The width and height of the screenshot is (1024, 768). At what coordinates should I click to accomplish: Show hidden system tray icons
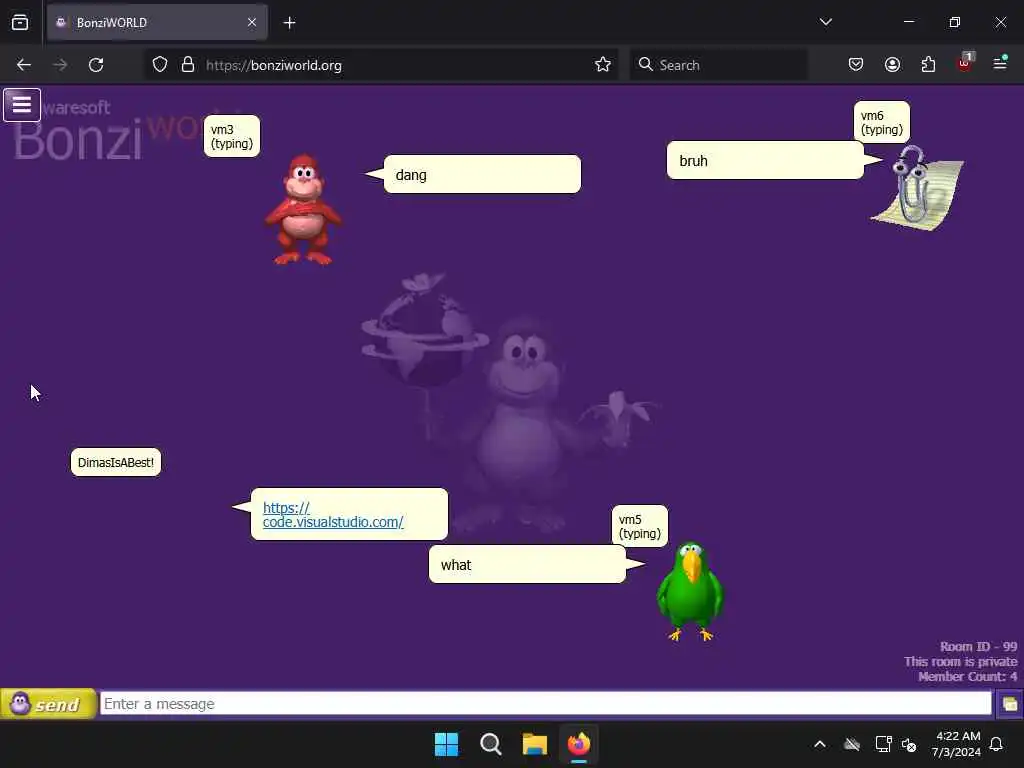pyautogui.click(x=820, y=744)
